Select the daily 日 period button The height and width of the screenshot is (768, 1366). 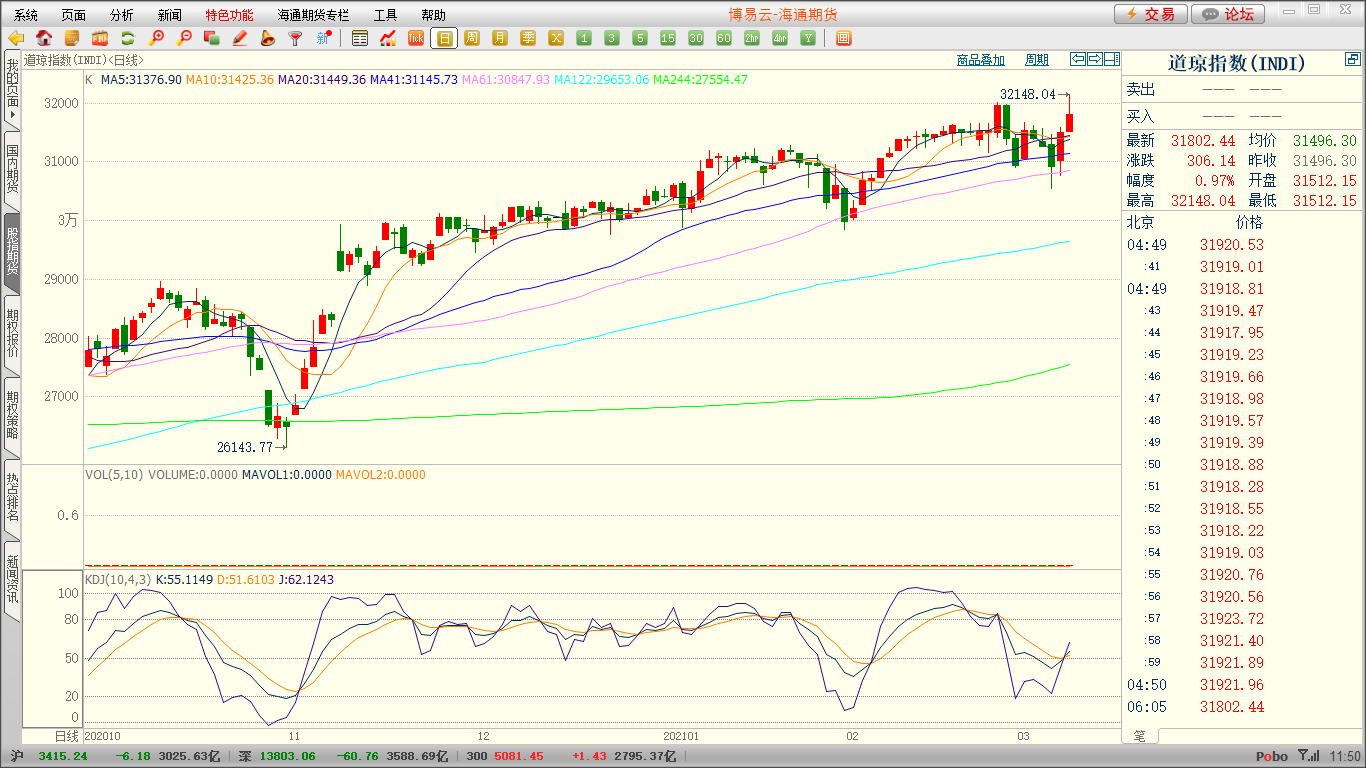(x=444, y=38)
